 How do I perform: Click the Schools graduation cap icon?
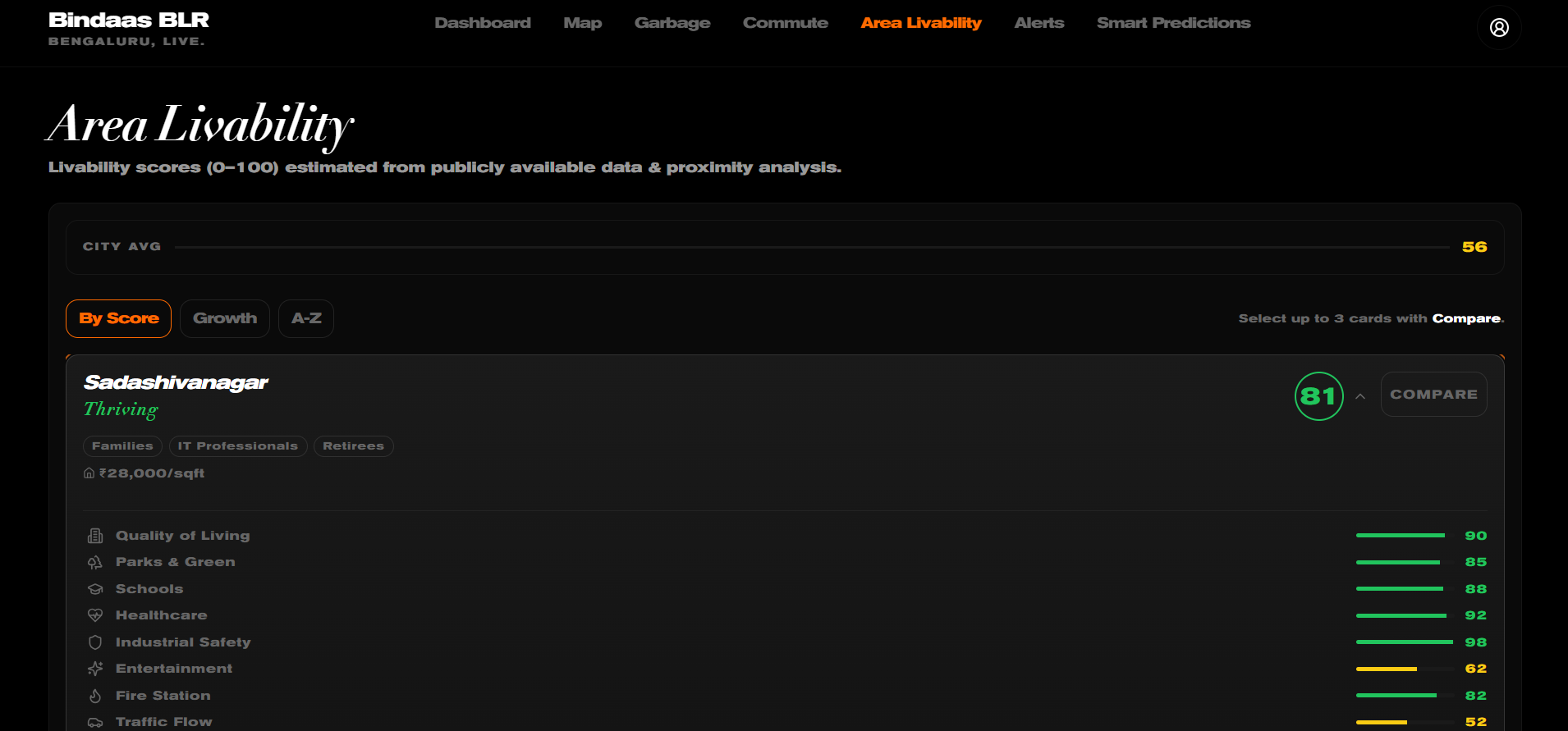point(95,589)
